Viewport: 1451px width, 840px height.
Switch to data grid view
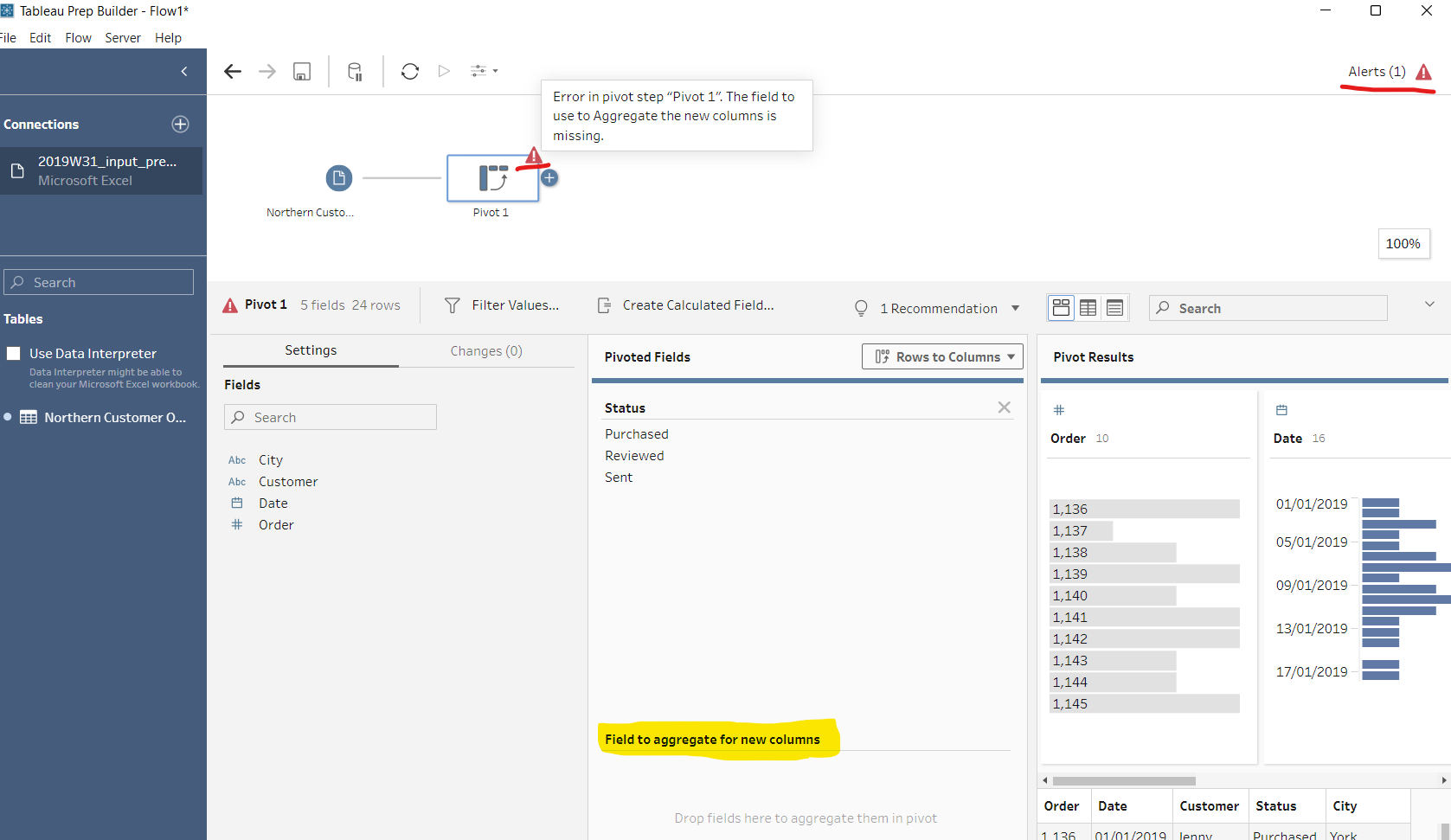tap(1088, 308)
